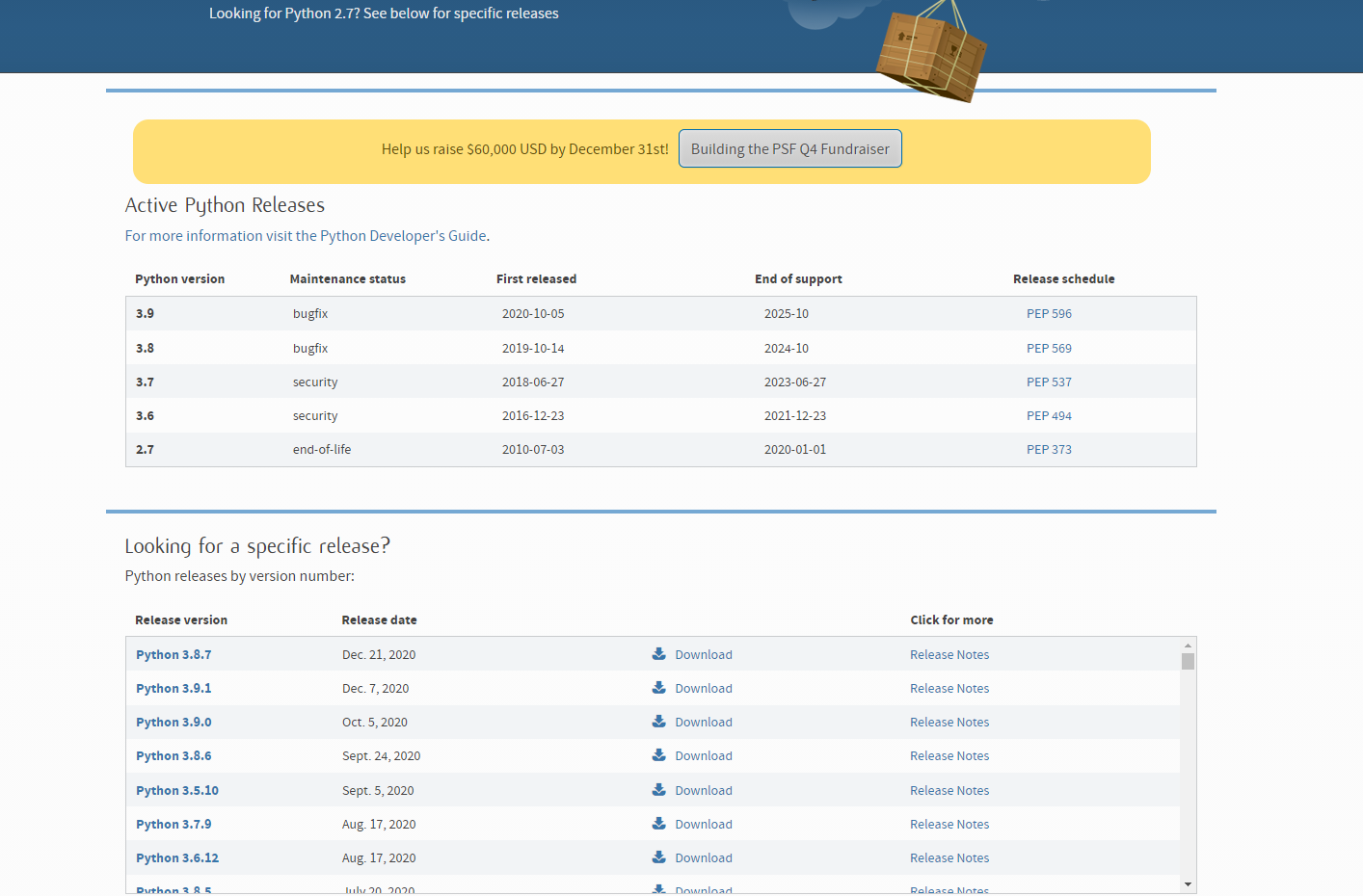
Task: Click download icon for Python 3.9.1
Action: pos(659,687)
